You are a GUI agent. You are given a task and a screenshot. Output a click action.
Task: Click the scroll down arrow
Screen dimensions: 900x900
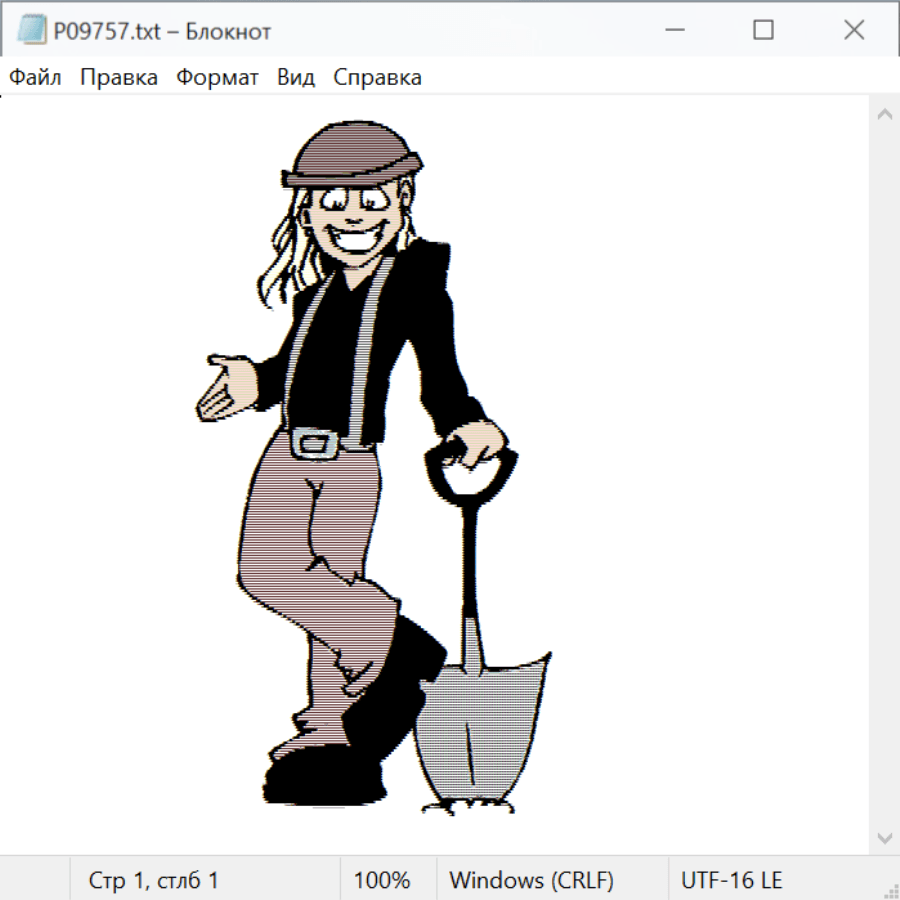coord(884,837)
